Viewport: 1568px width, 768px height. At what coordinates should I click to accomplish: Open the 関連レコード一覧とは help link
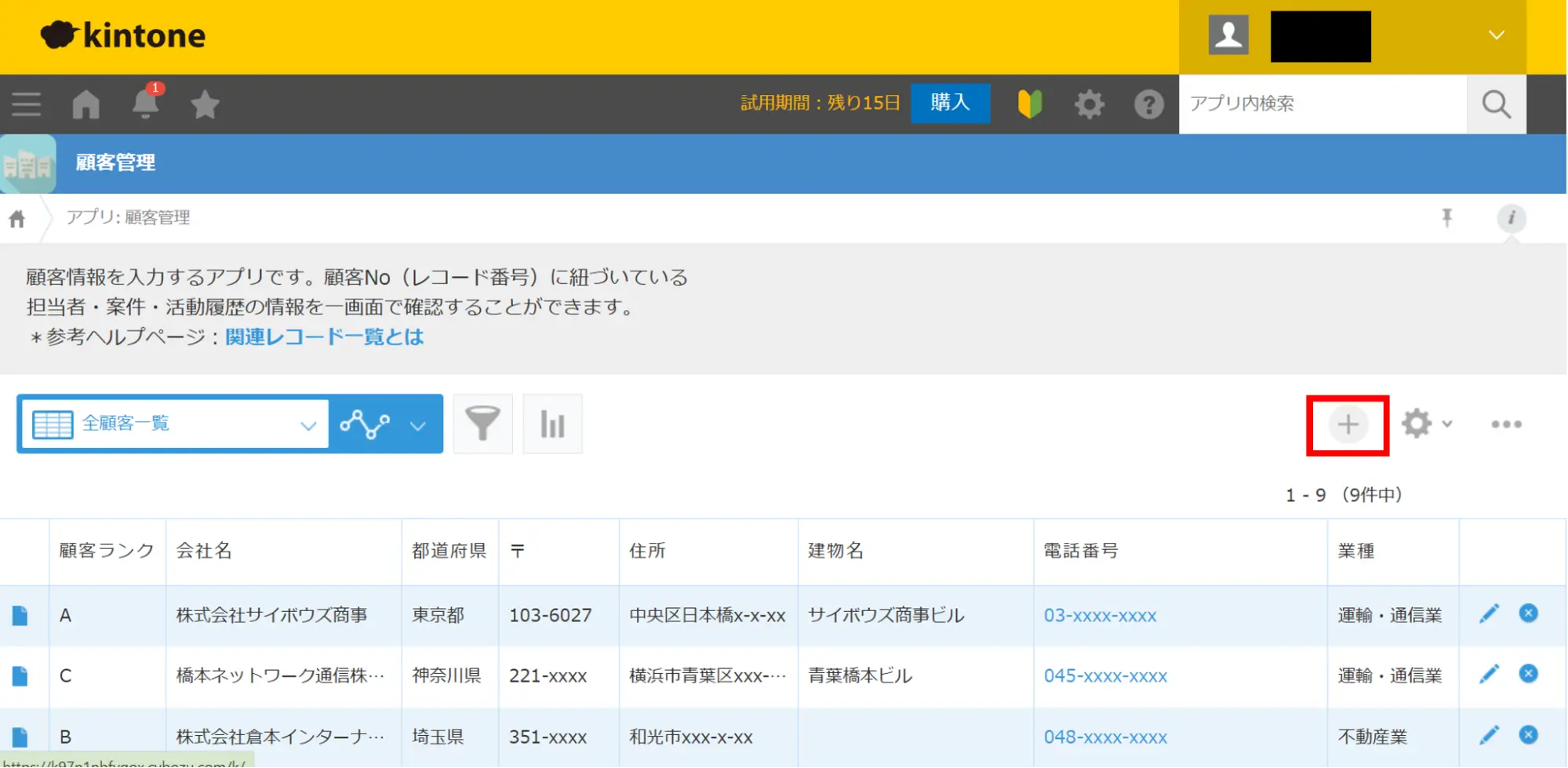(324, 337)
